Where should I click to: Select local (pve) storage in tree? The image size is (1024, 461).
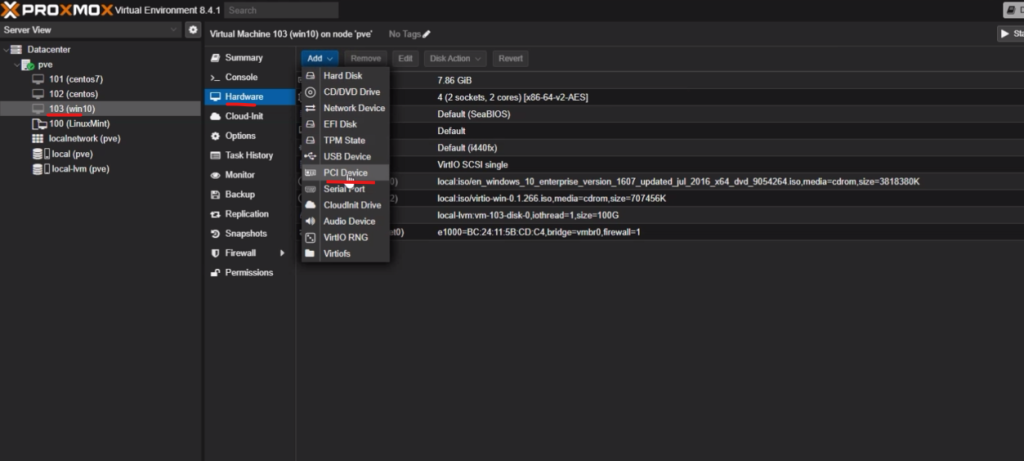coord(101,154)
